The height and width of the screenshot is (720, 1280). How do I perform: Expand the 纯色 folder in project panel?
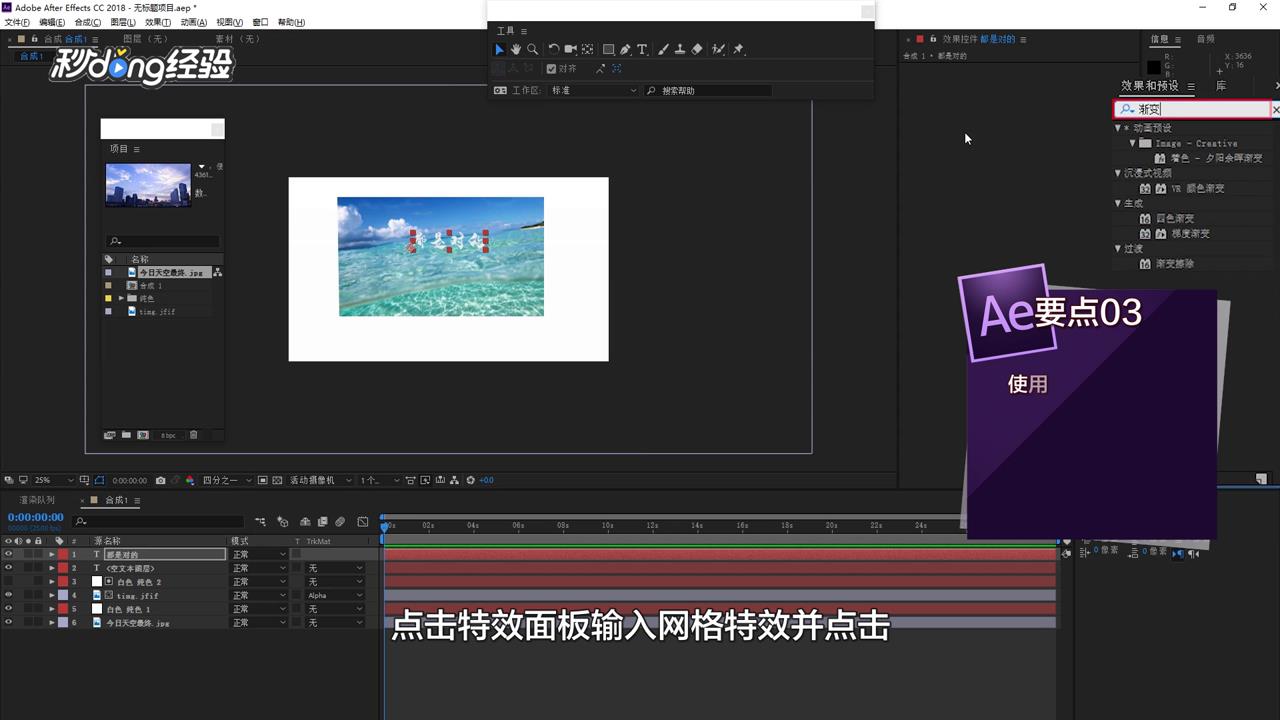121,298
